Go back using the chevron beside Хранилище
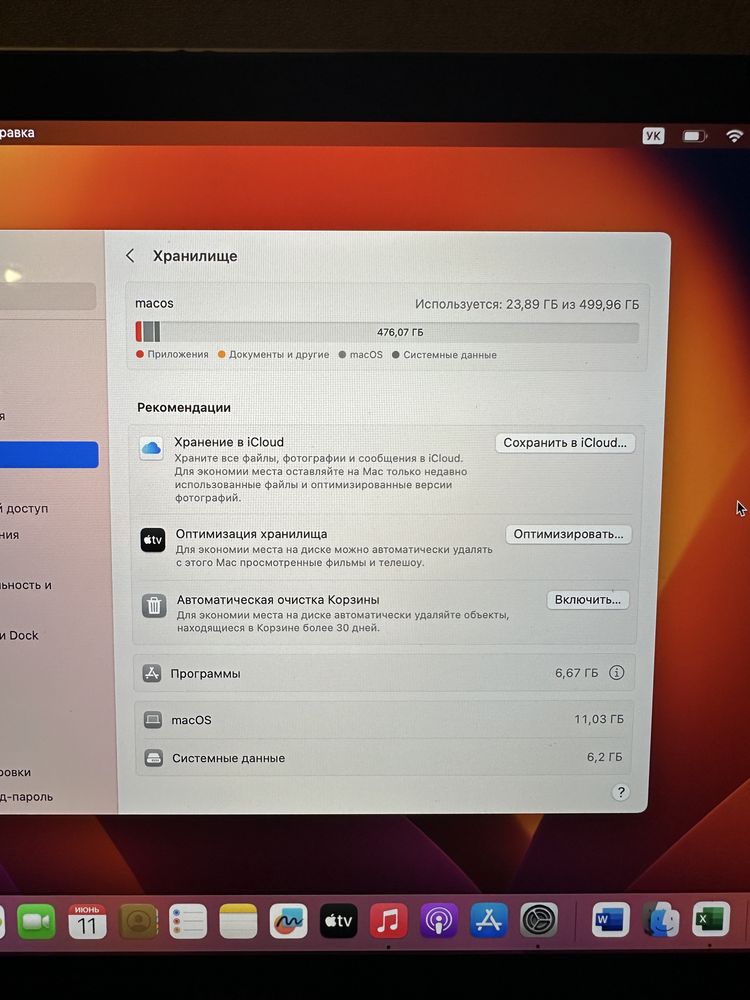Image resolution: width=750 pixels, height=1000 pixels. (x=130, y=256)
